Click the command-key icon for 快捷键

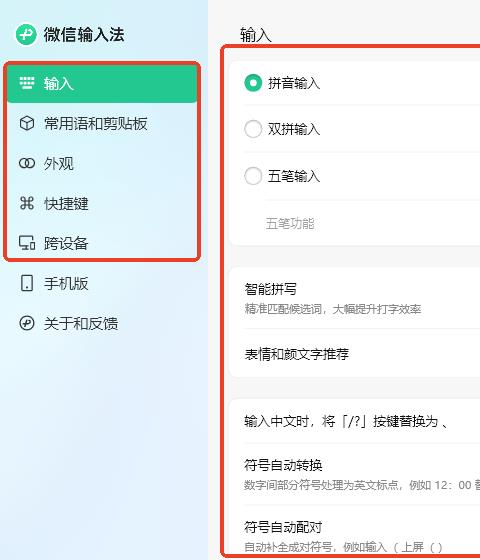coord(27,203)
